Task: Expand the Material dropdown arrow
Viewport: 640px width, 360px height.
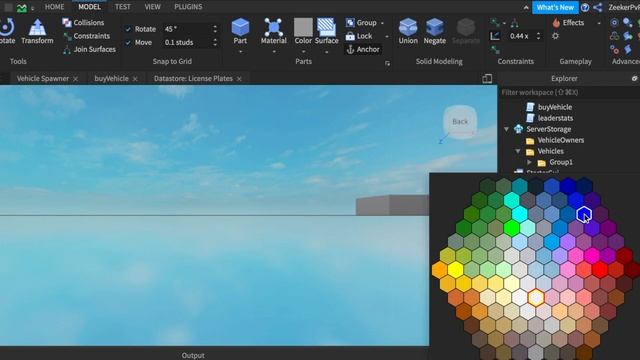Action: tap(274, 52)
